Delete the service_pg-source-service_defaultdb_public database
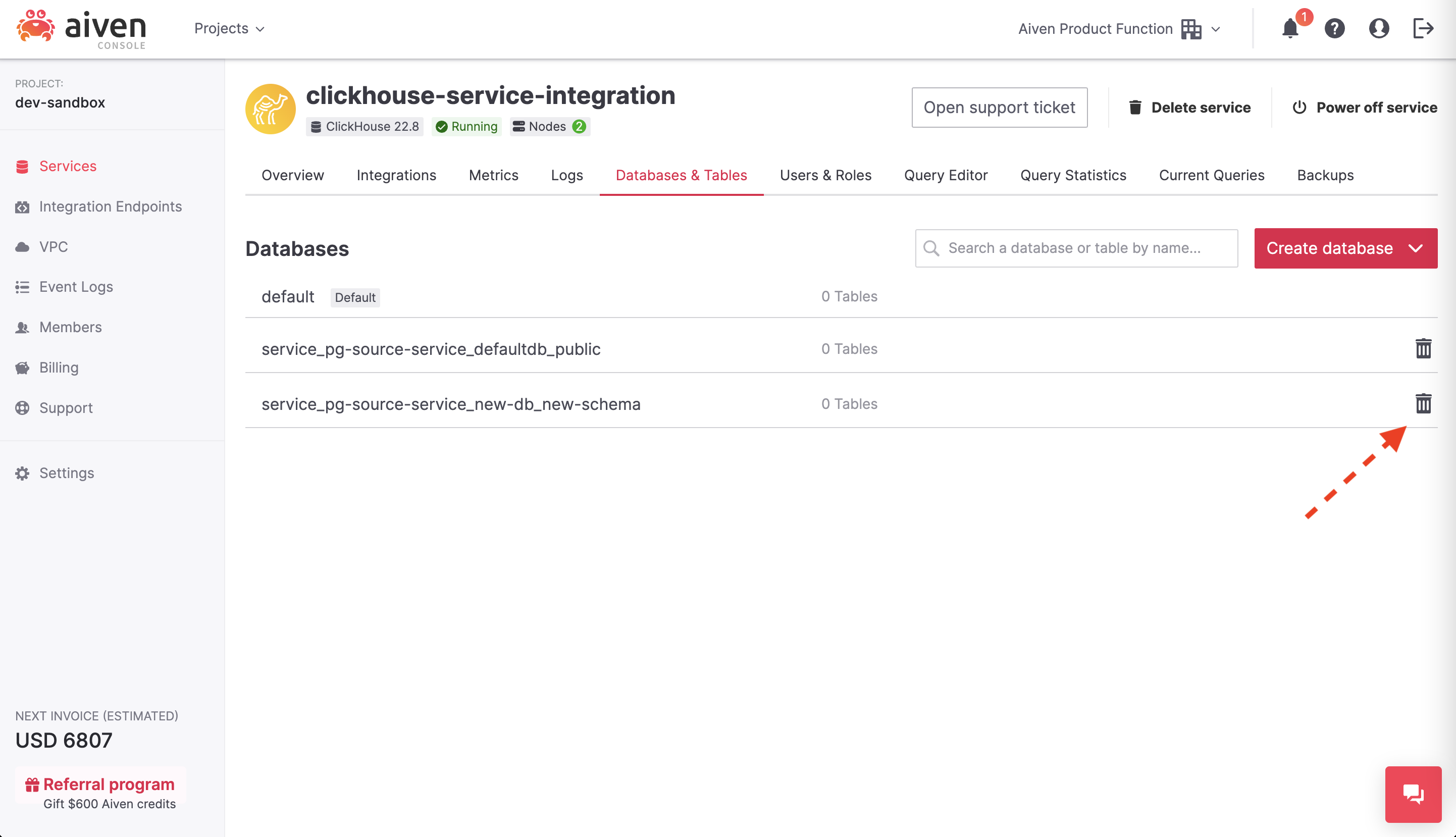This screenshot has width=1456, height=837. pyautogui.click(x=1423, y=348)
